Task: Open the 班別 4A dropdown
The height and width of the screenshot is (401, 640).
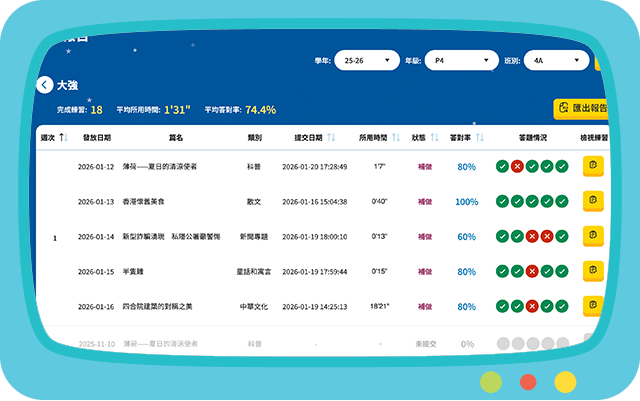Action: 556,60
